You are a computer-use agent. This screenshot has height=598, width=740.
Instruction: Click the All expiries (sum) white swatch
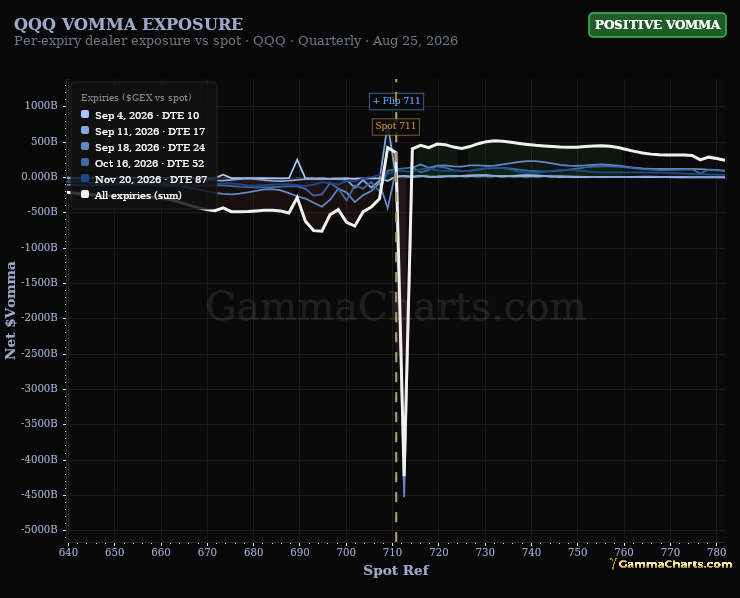pyautogui.click(x=85, y=194)
